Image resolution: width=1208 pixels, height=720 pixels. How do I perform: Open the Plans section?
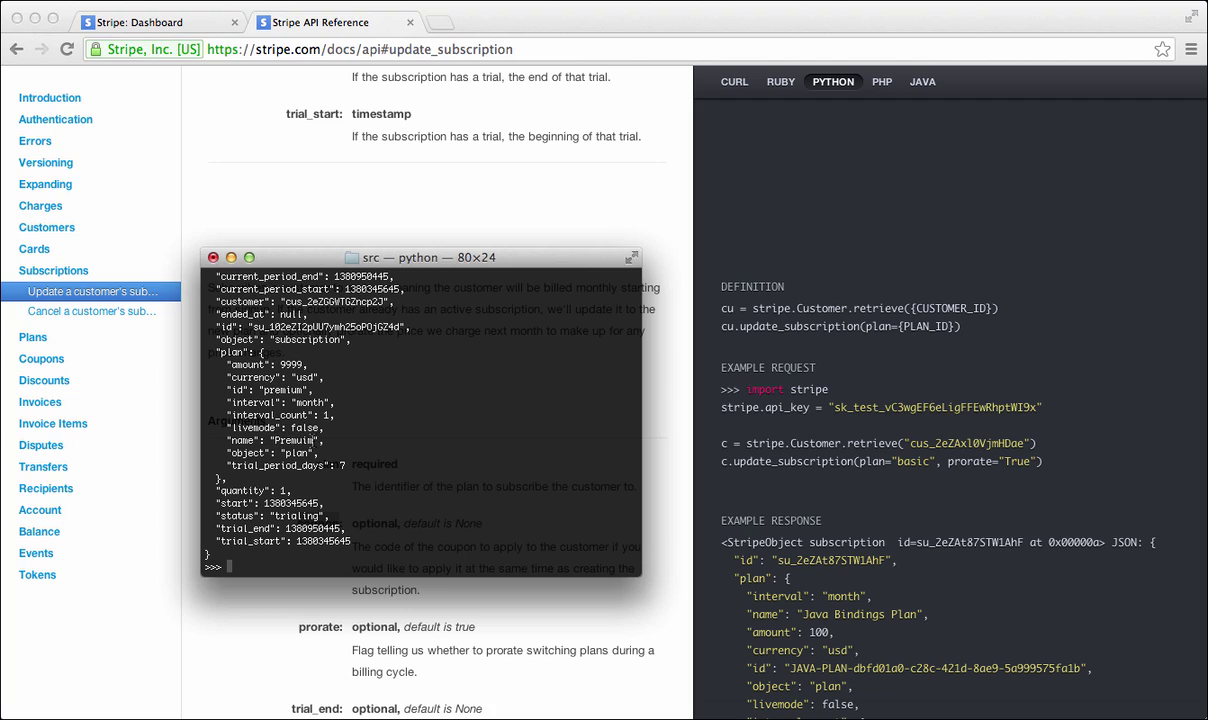tap(33, 338)
